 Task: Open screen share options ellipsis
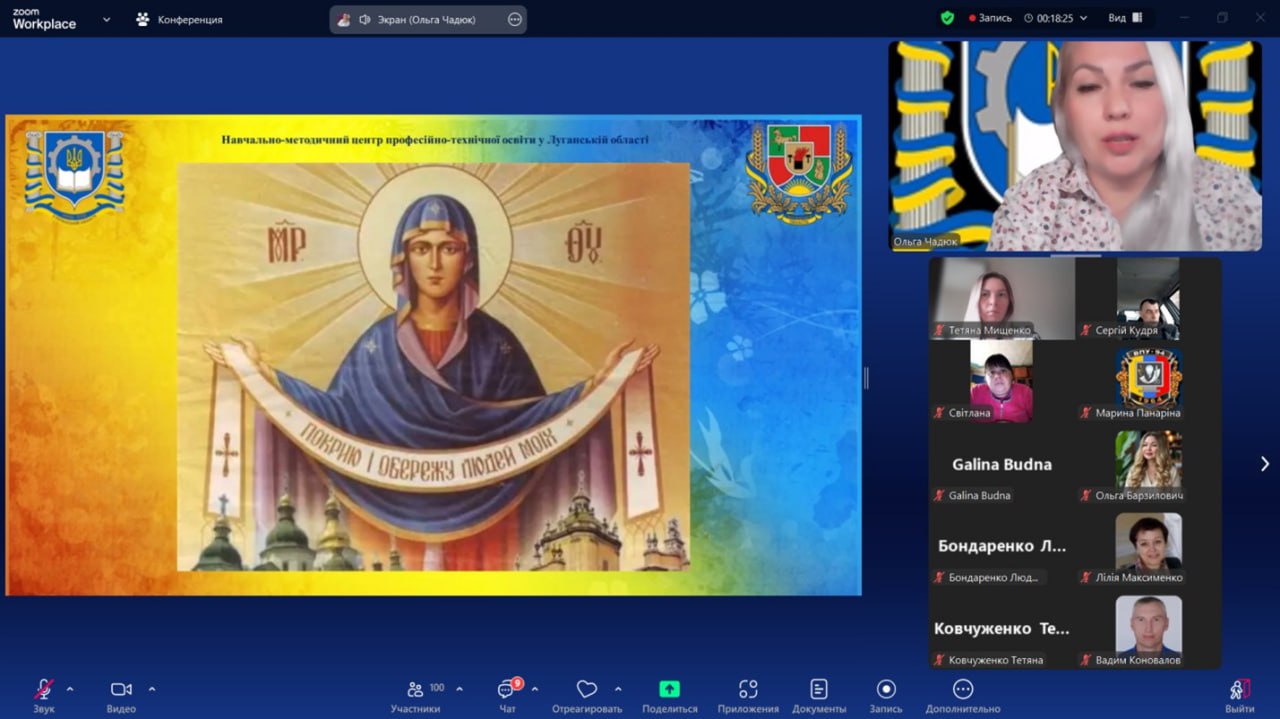[x=515, y=19]
